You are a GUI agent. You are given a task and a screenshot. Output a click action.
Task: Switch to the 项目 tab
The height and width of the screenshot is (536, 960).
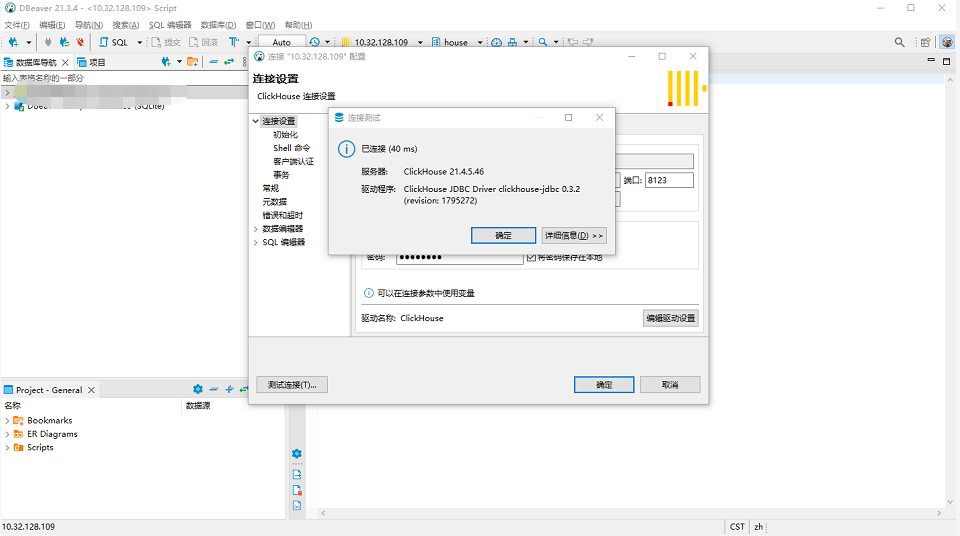tap(91, 62)
